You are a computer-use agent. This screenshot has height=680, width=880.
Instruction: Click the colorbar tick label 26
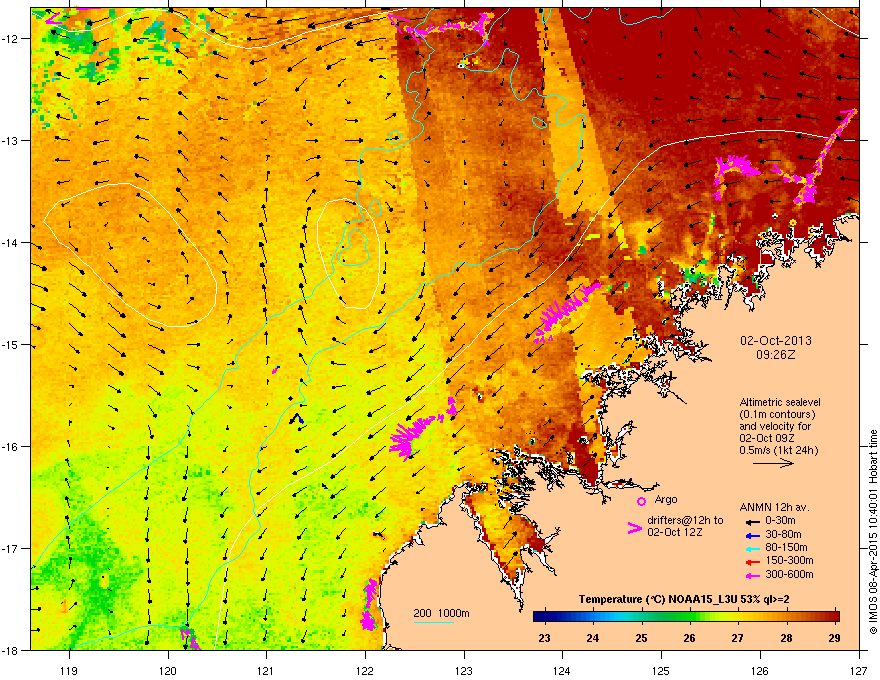click(690, 638)
